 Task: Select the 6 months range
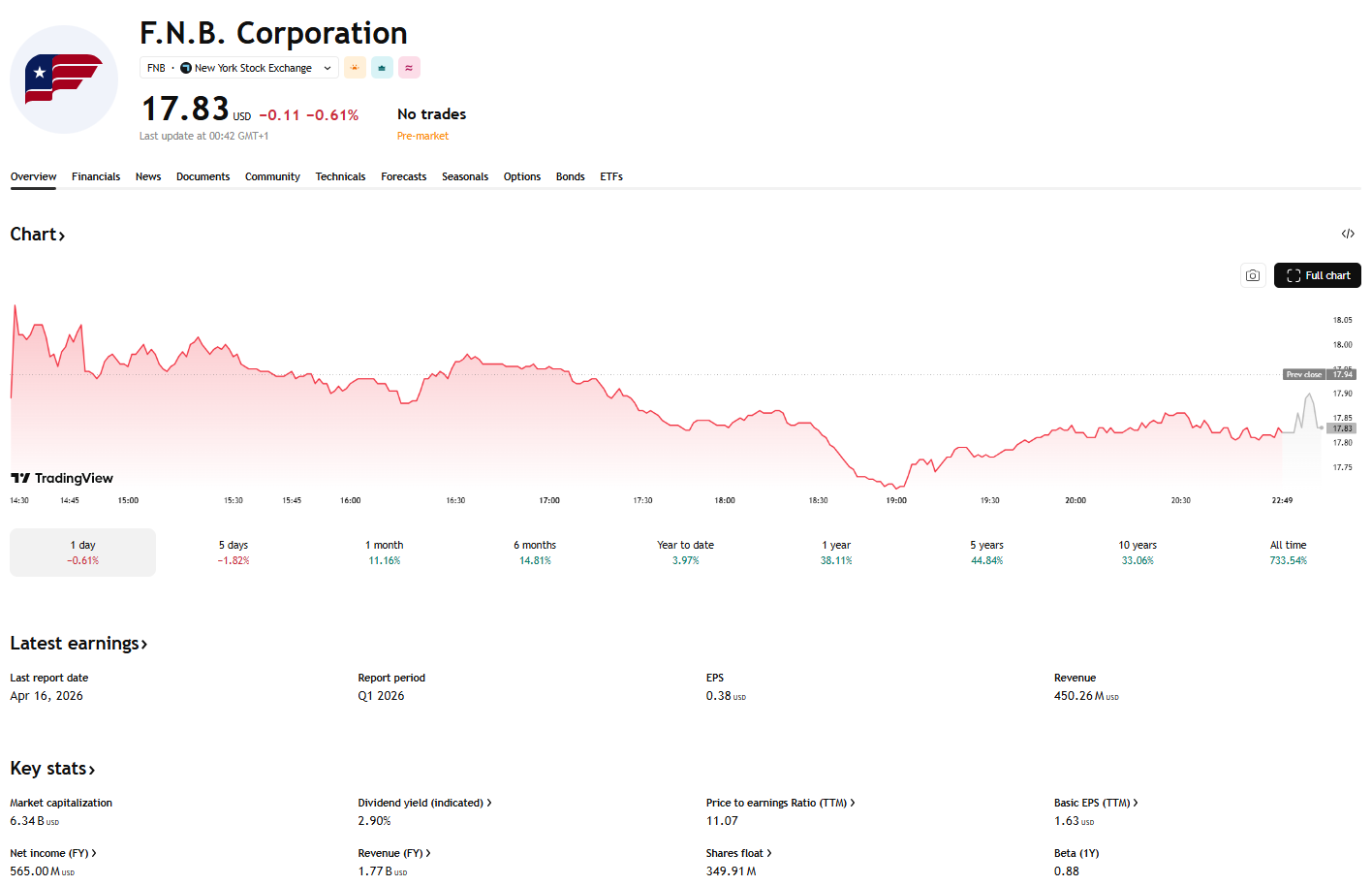535,553
